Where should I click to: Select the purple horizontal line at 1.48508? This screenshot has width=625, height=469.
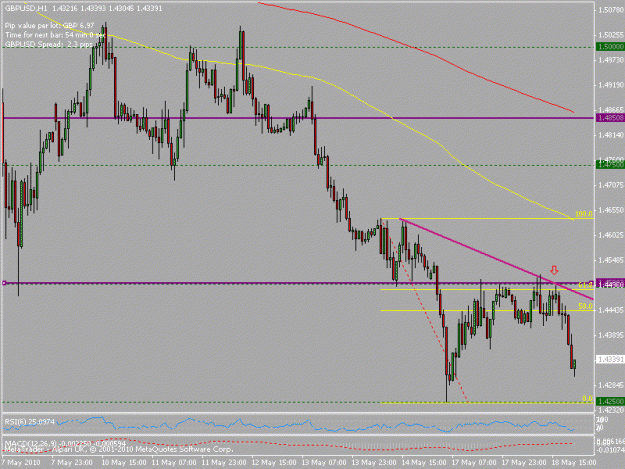pyautogui.click(x=299, y=118)
